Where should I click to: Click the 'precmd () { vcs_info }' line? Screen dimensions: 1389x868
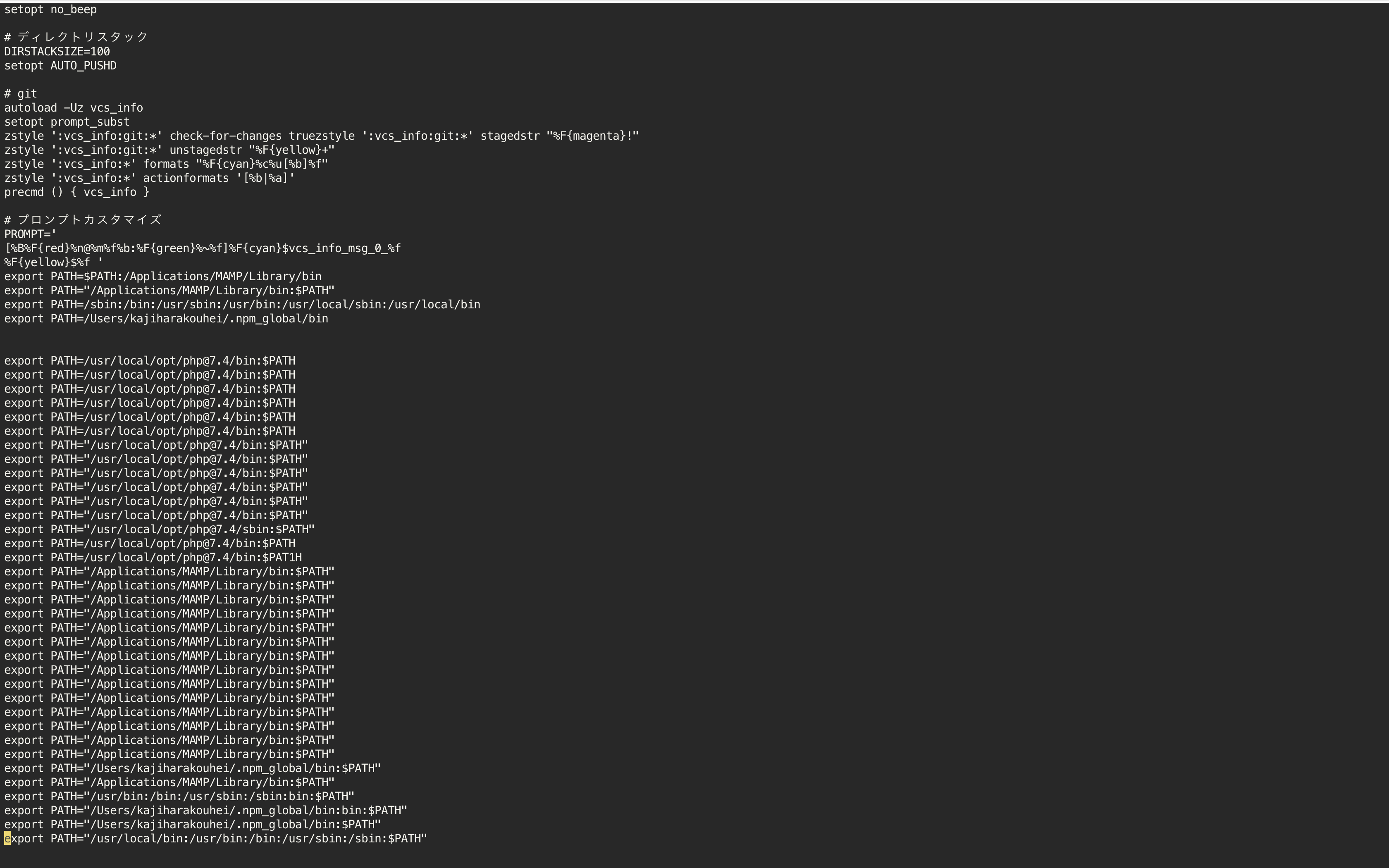pyautogui.click(x=77, y=192)
